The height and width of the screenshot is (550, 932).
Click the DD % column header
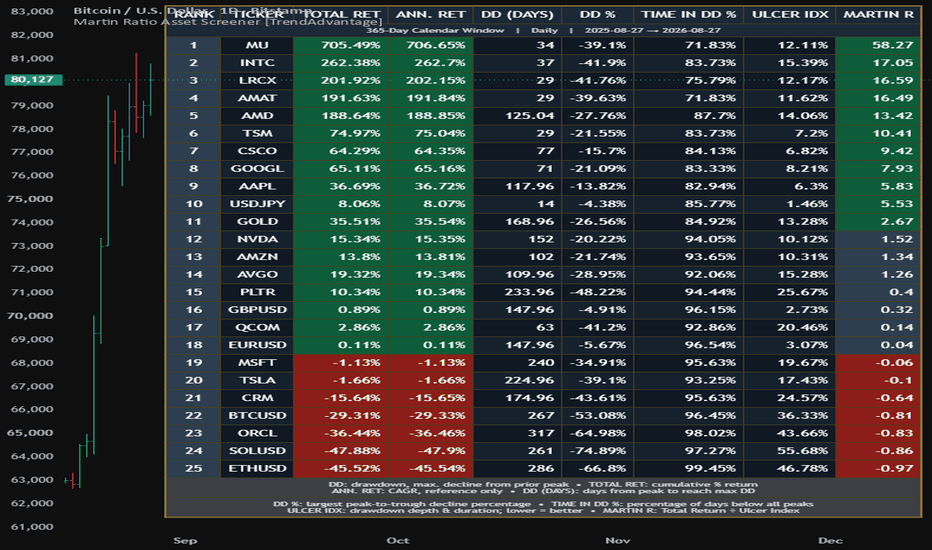(x=597, y=14)
